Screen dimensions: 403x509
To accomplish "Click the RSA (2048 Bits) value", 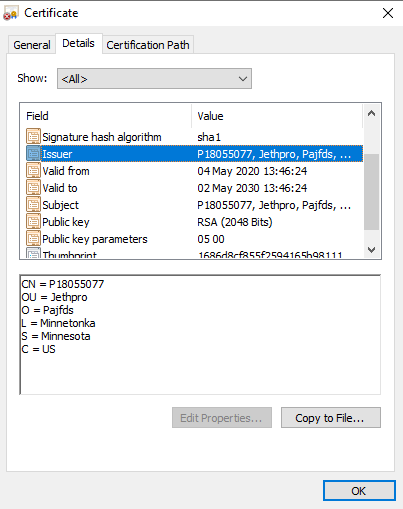I will 235,222.
